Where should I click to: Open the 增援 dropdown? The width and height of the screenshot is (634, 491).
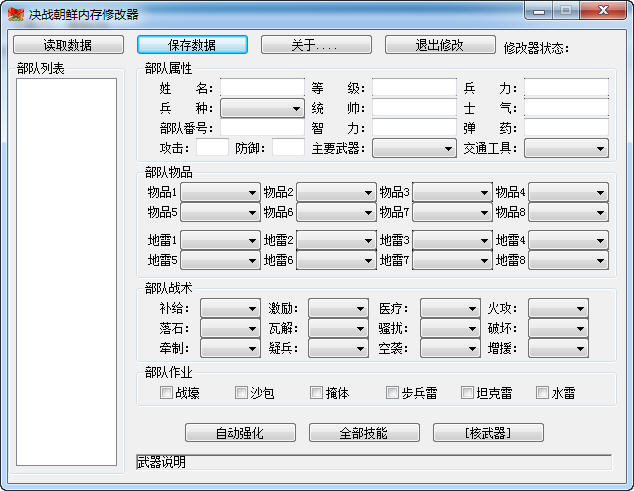(x=558, y=348)
